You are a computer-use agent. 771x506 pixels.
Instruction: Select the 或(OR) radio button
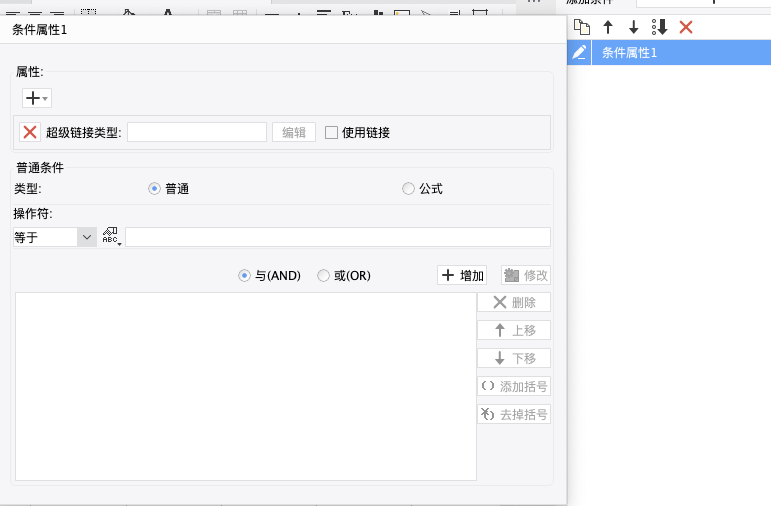[x=323, y=275]
